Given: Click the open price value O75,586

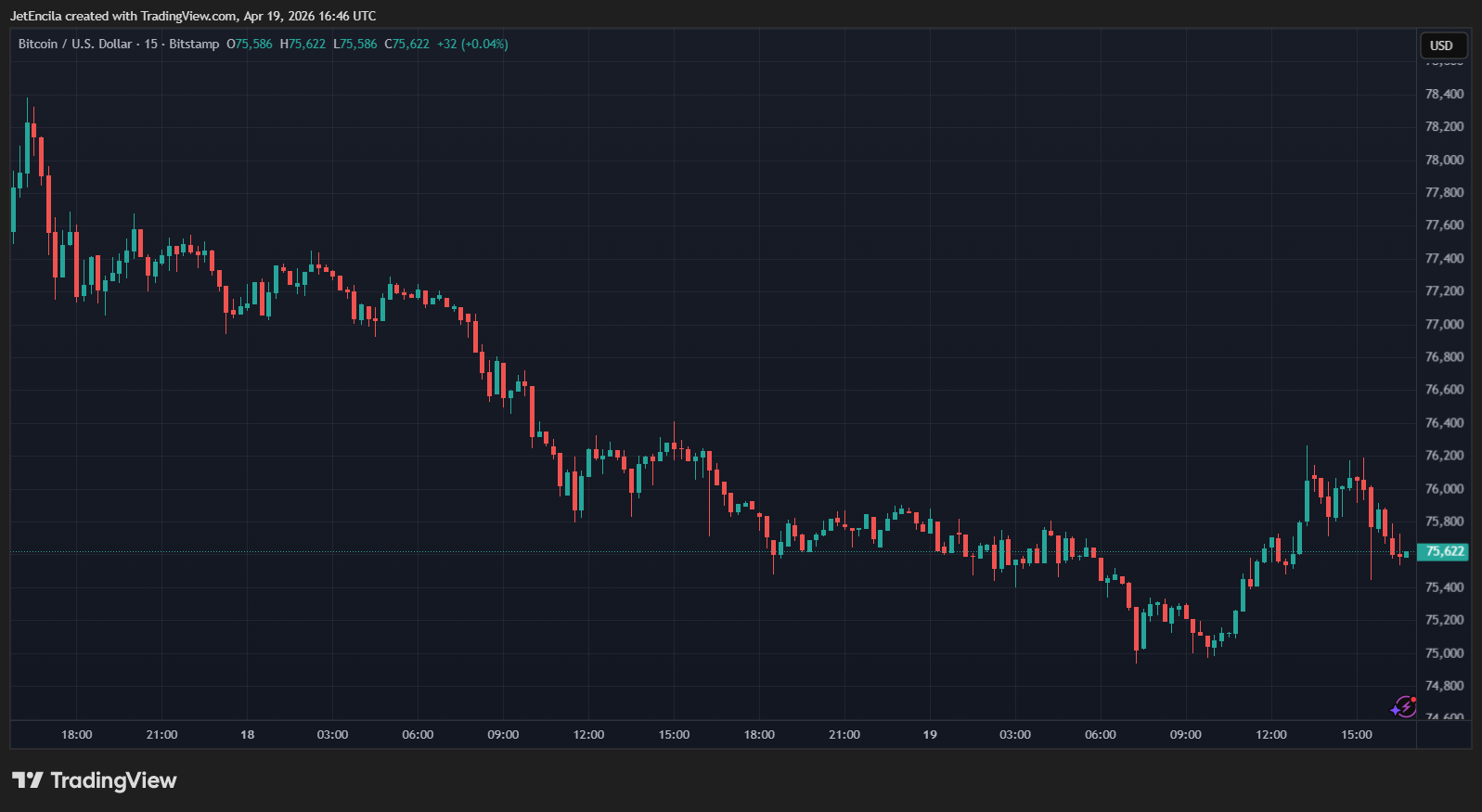Looking at the screenshot, I should point(250,44).
